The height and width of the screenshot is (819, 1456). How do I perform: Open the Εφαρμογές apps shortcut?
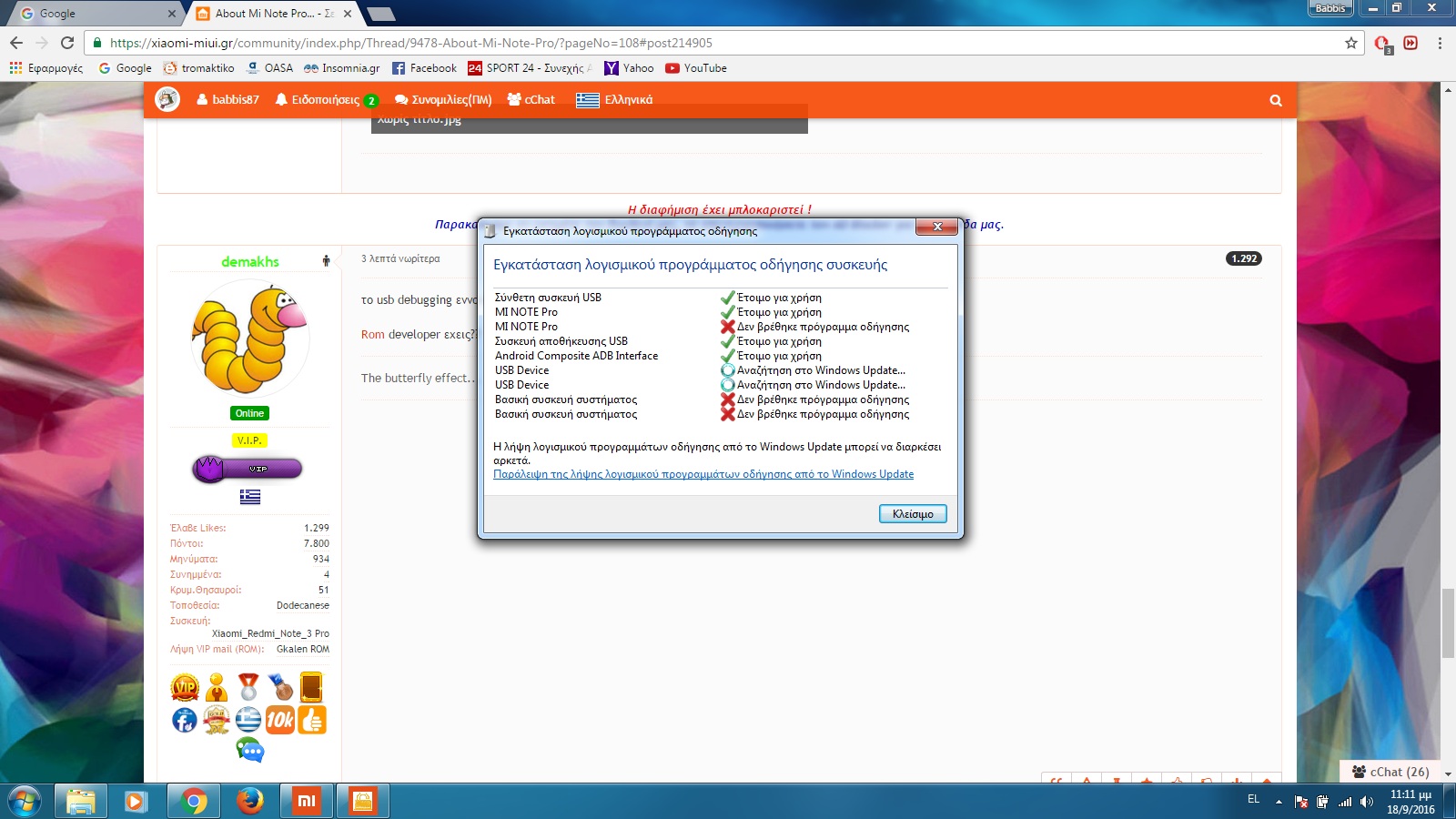pyautogui.click(x=46, y=68)
